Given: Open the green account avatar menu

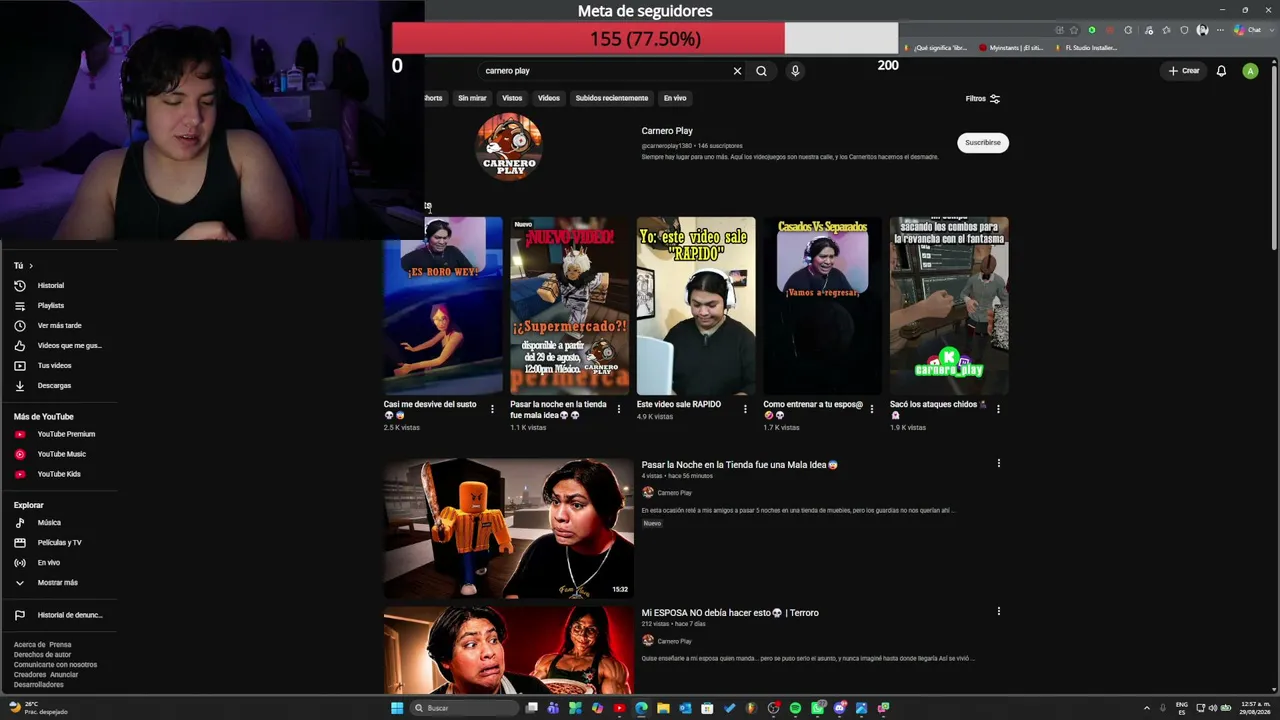Looking at the screenshot, I should 1250,71.
